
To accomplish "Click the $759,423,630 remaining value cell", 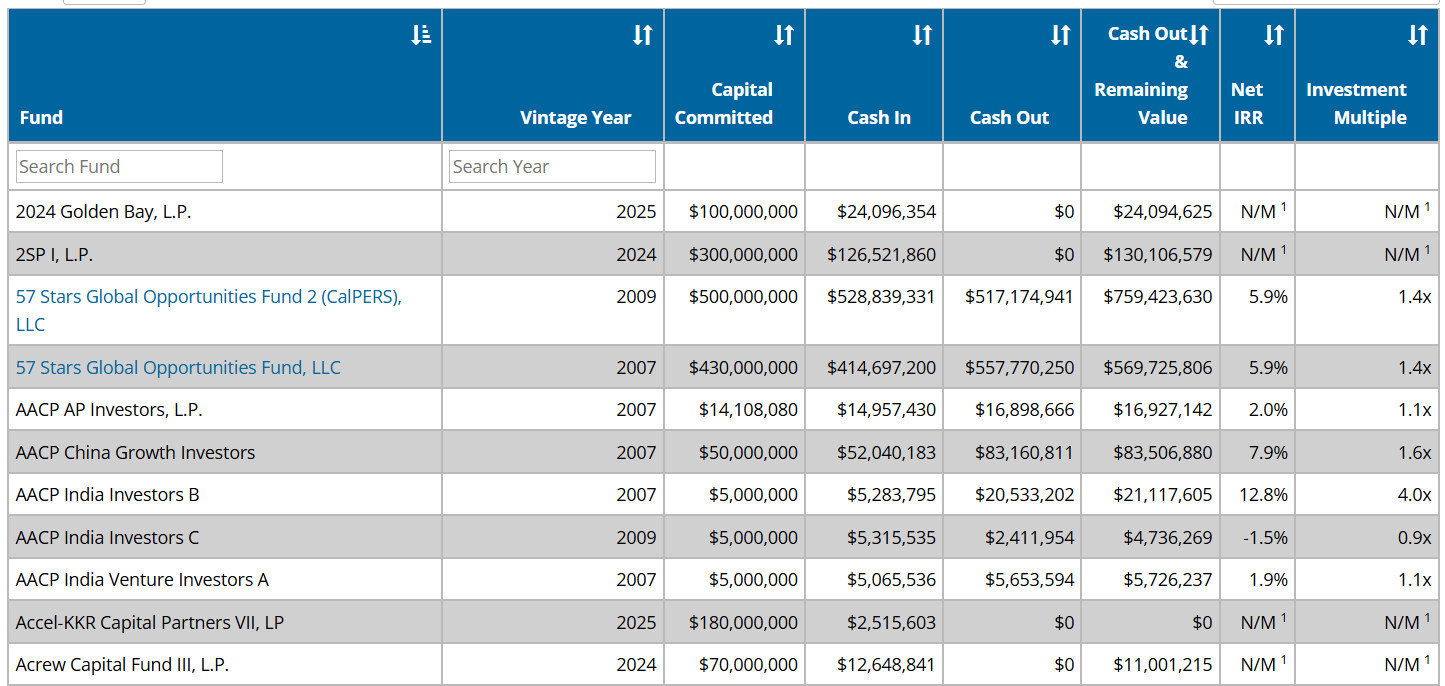I will pyautogui.click(x=1157, y=296).
